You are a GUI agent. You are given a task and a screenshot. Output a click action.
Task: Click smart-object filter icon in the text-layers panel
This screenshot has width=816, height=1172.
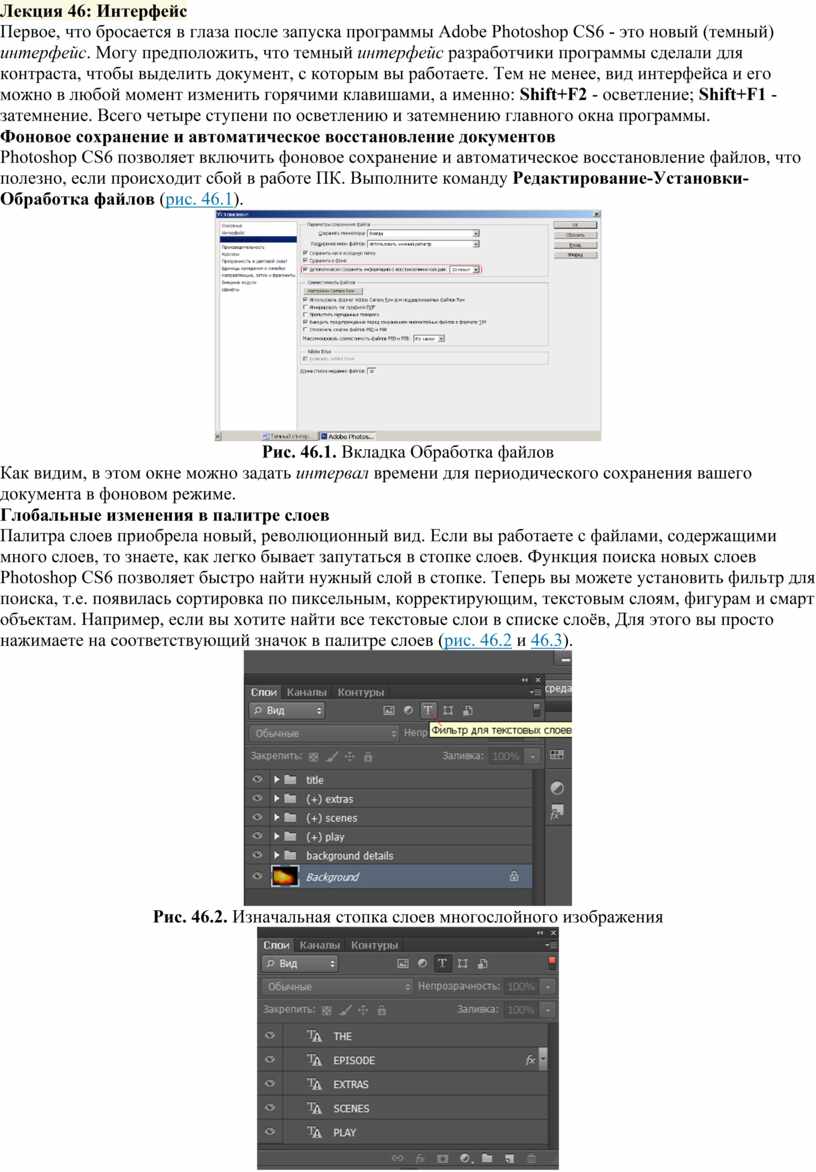point(483,963)
